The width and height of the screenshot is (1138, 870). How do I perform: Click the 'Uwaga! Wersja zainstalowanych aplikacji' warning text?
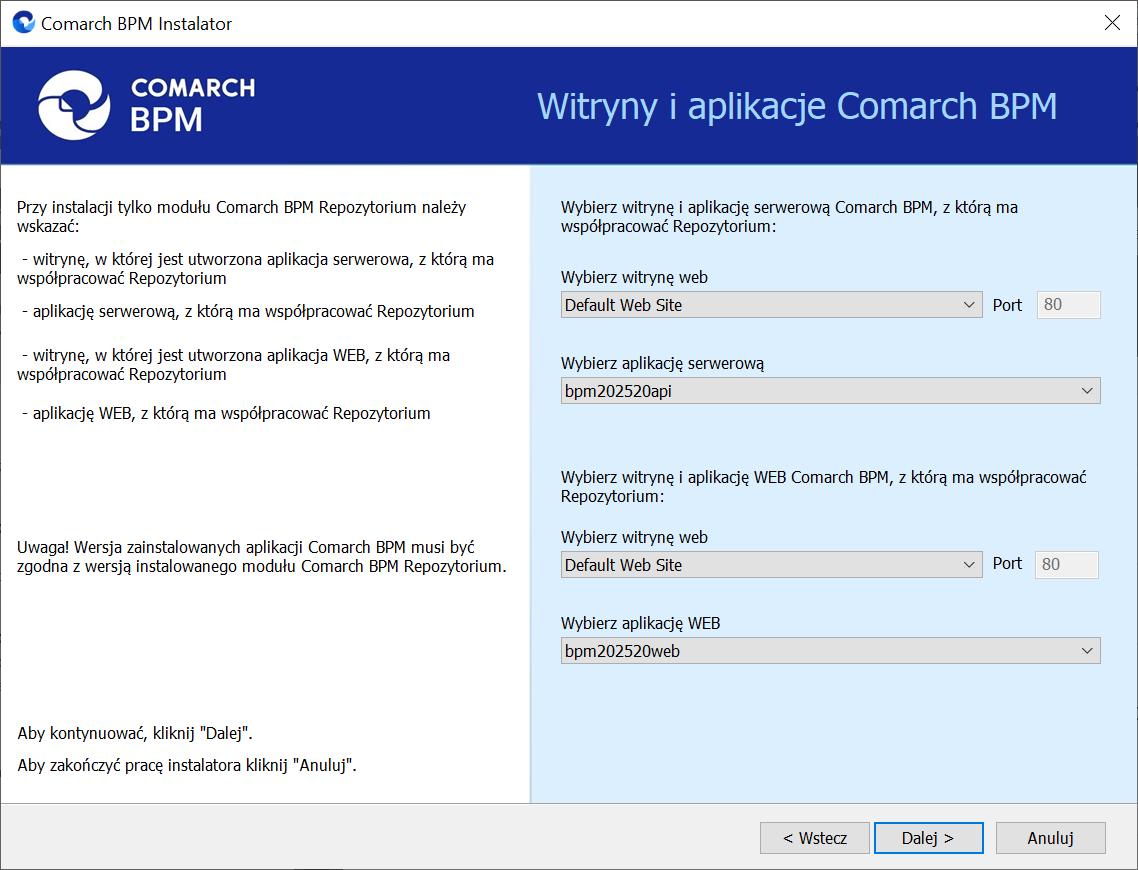261,557
